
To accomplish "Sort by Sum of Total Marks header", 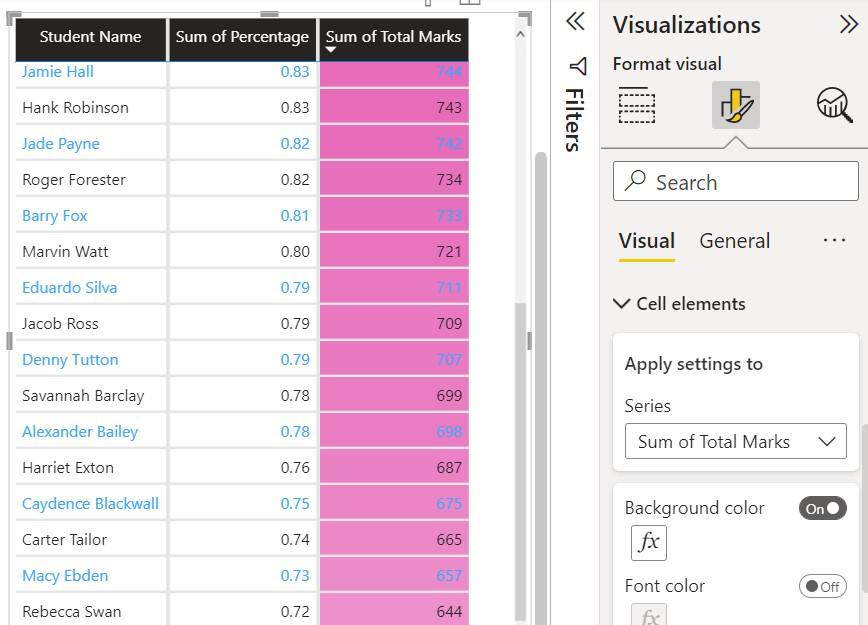I will click(393, 37).
